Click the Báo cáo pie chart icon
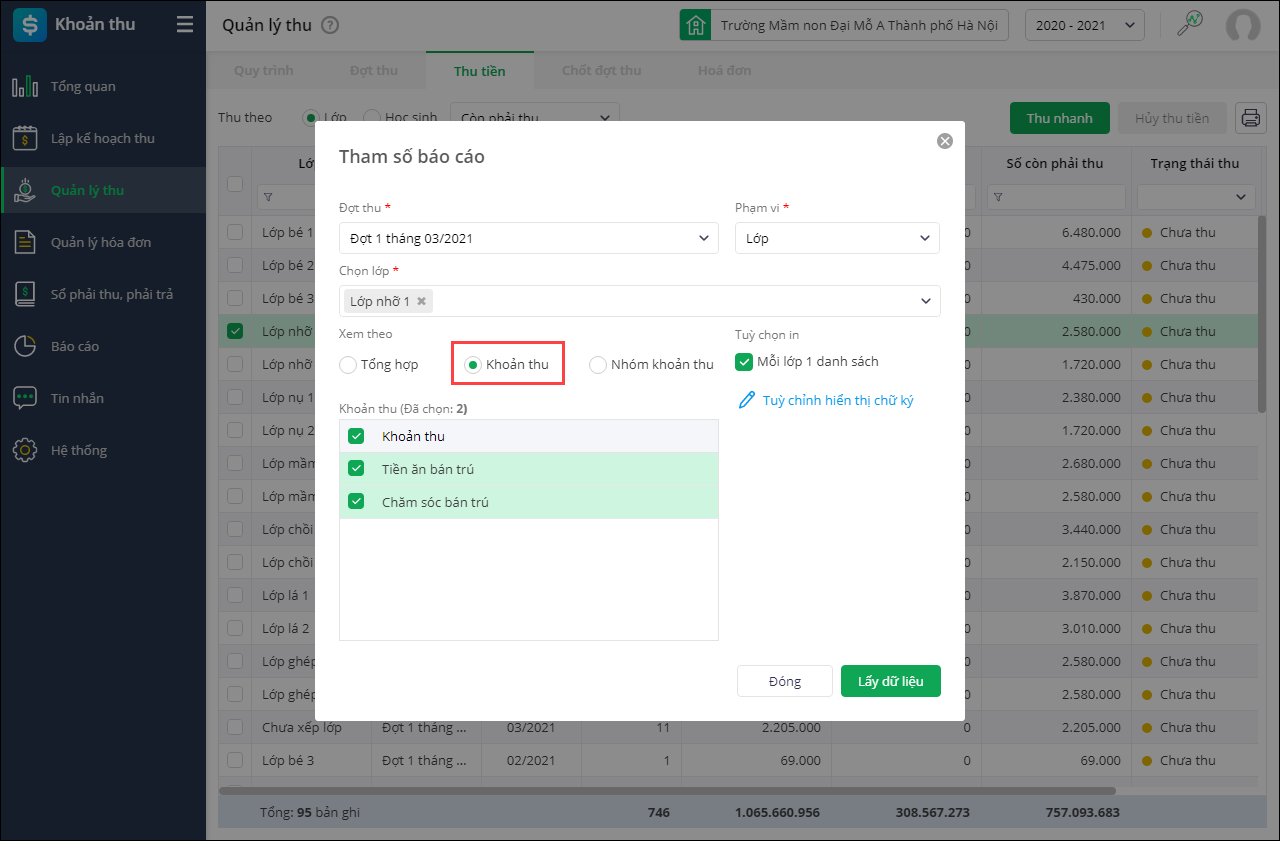 coord(25,347)
